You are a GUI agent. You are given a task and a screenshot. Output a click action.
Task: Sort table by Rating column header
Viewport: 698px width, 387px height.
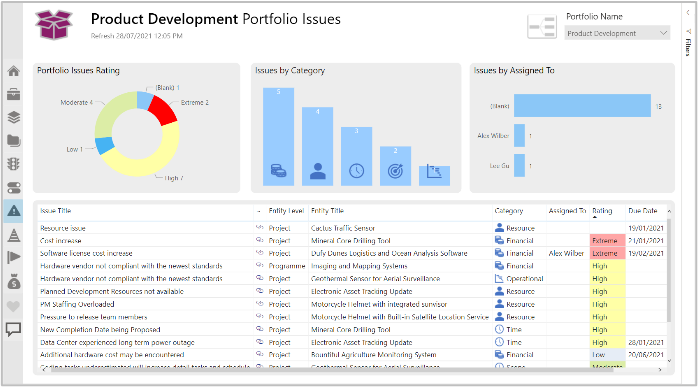602,211
